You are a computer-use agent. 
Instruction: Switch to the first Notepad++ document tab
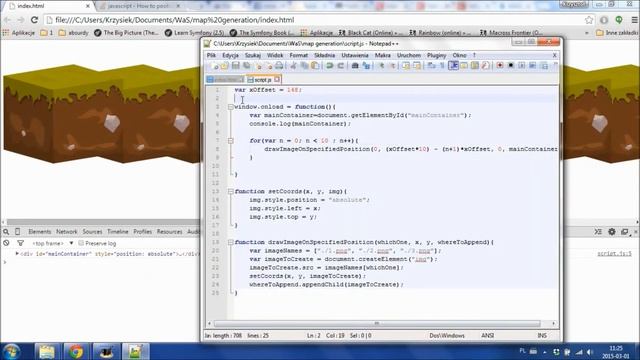pyautogui.click(x=225, y=80)
